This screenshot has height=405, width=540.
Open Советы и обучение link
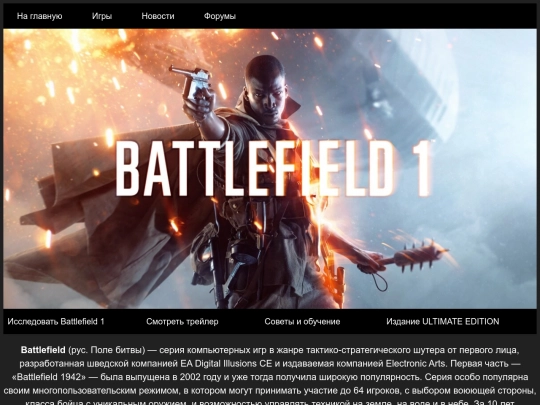coord(302,321)
